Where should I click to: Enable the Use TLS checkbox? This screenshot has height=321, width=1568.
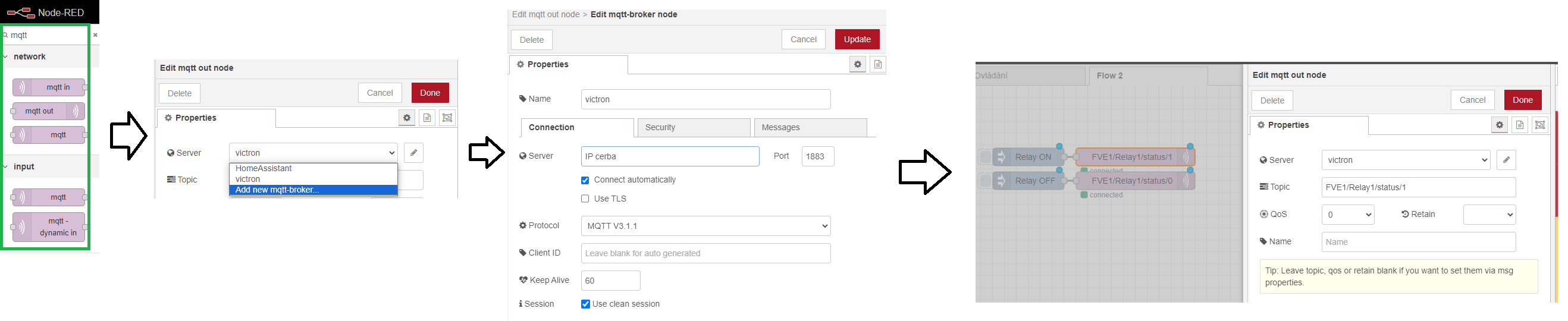pyautogui.click(x=585, y=199)
